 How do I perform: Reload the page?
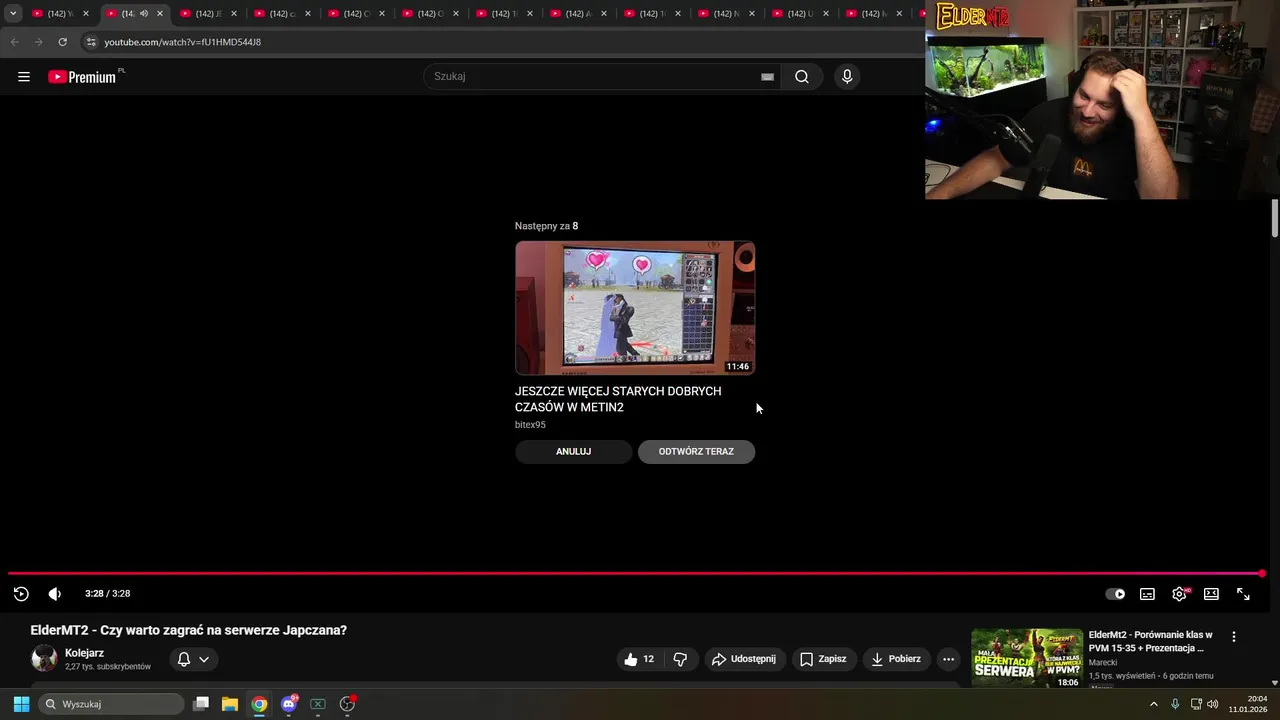[63, 42]
